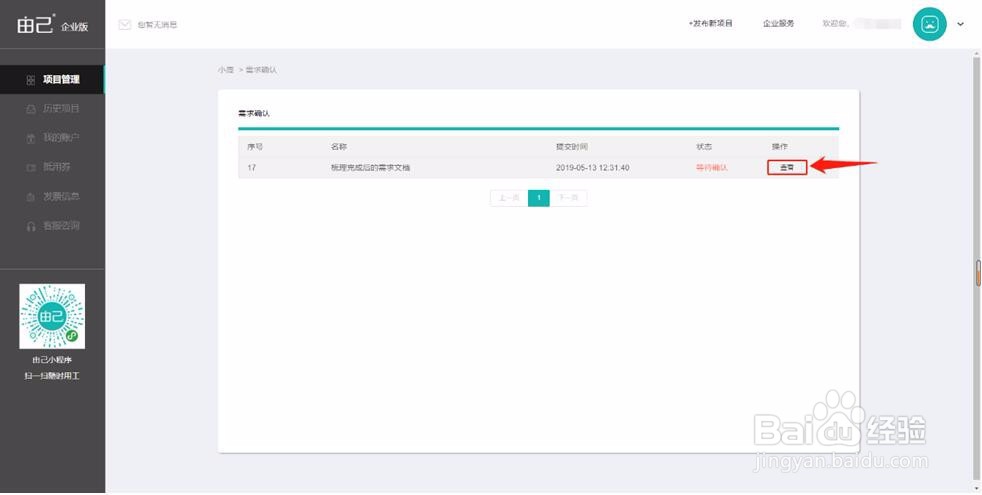This screenshot has width=982, height=495.
Task: Click the 欢迎您 welcome text
Action: (x=835, y=24)
